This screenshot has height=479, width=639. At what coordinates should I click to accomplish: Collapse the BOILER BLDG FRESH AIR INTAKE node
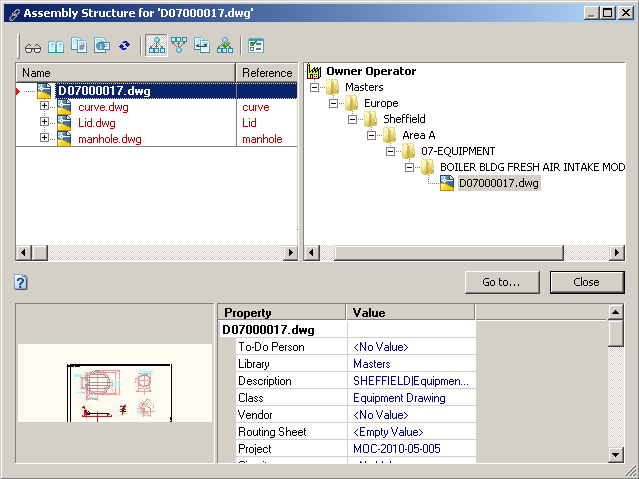coord(410,167)
